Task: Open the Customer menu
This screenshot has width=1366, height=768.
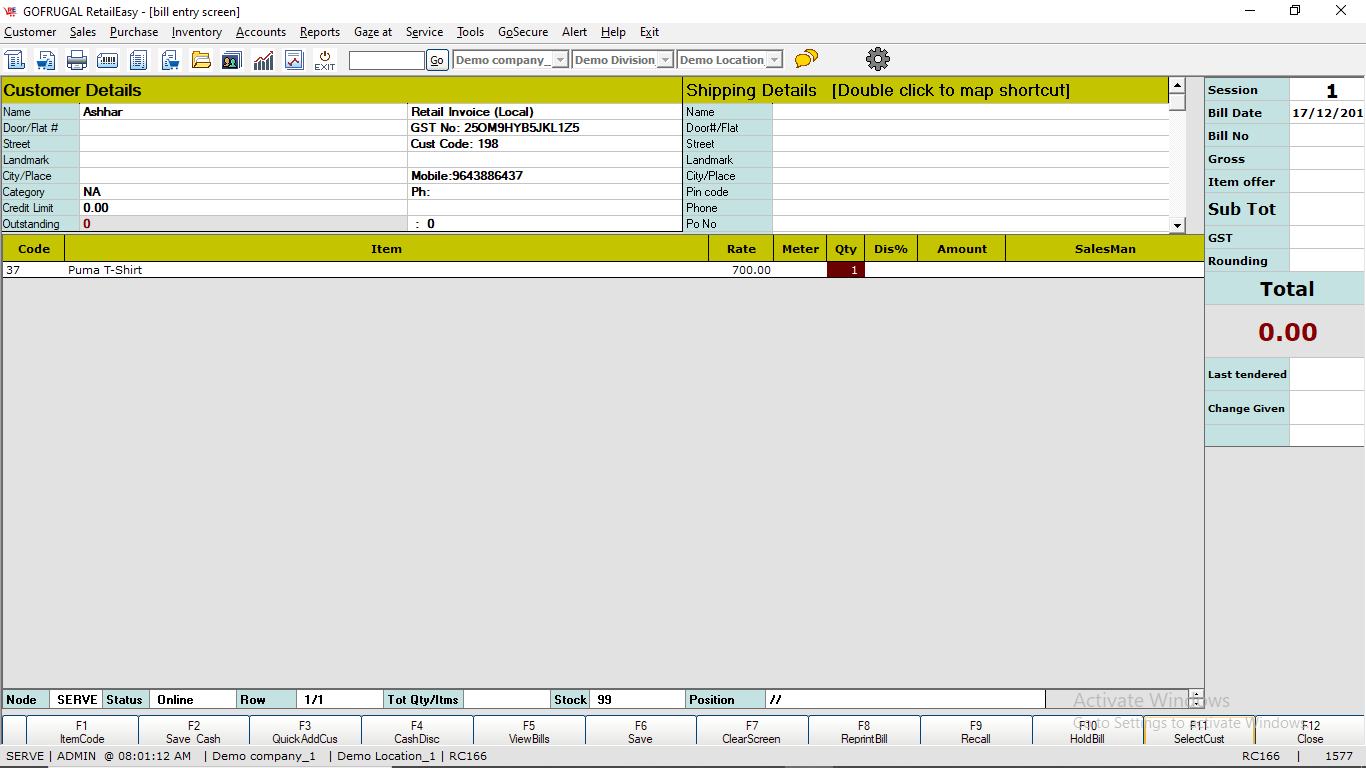Action: coord(30,32)
